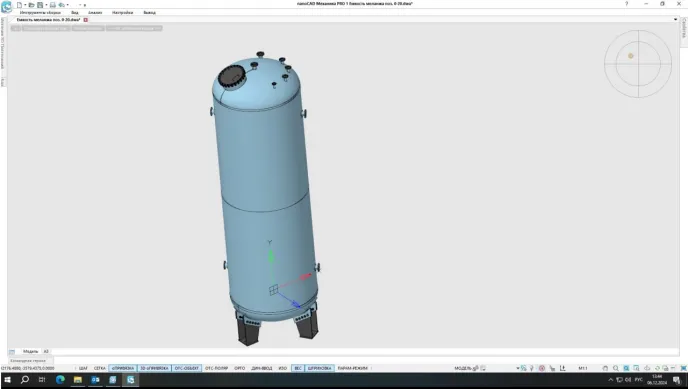Click the Print icon in quick toolbar

(x=53, y=5)
